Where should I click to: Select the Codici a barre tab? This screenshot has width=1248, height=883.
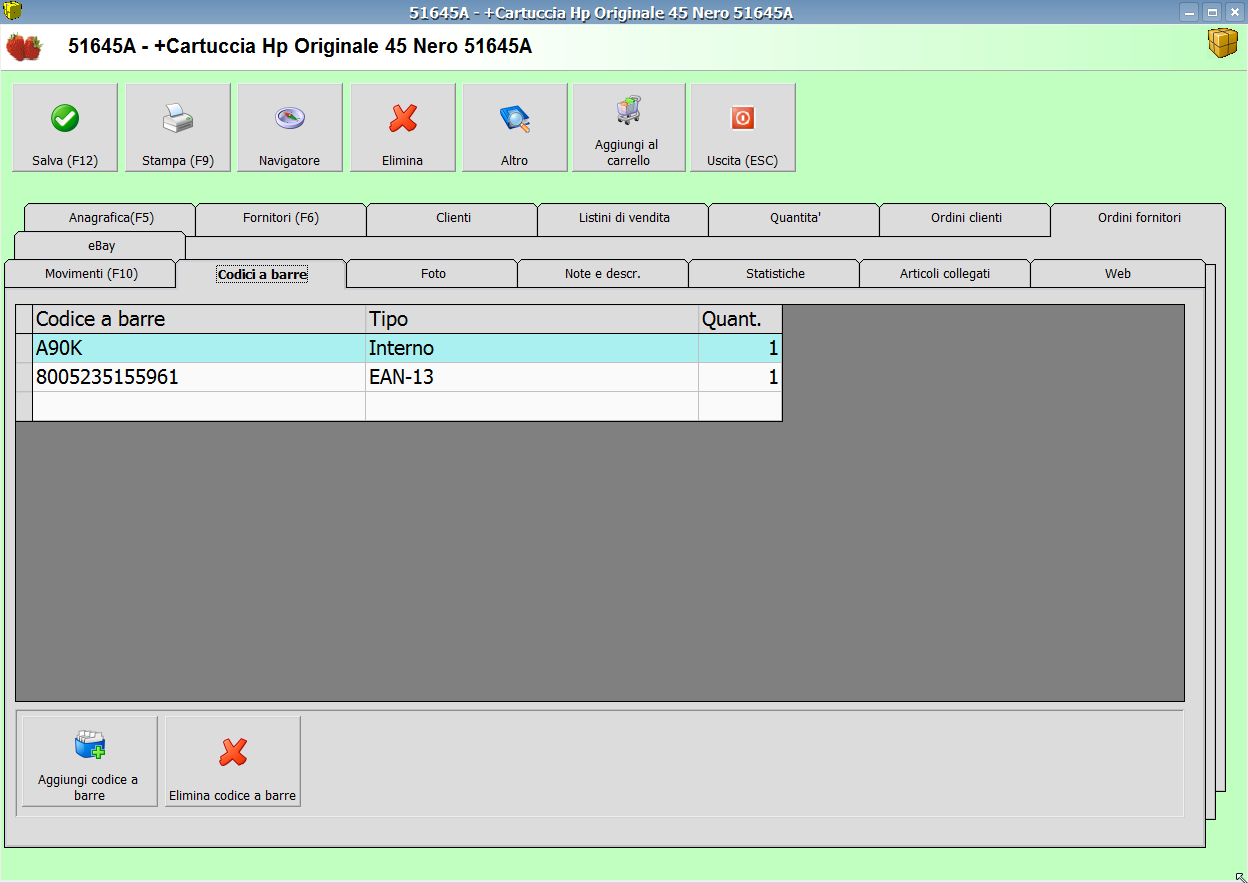click(x=262, y=274)
